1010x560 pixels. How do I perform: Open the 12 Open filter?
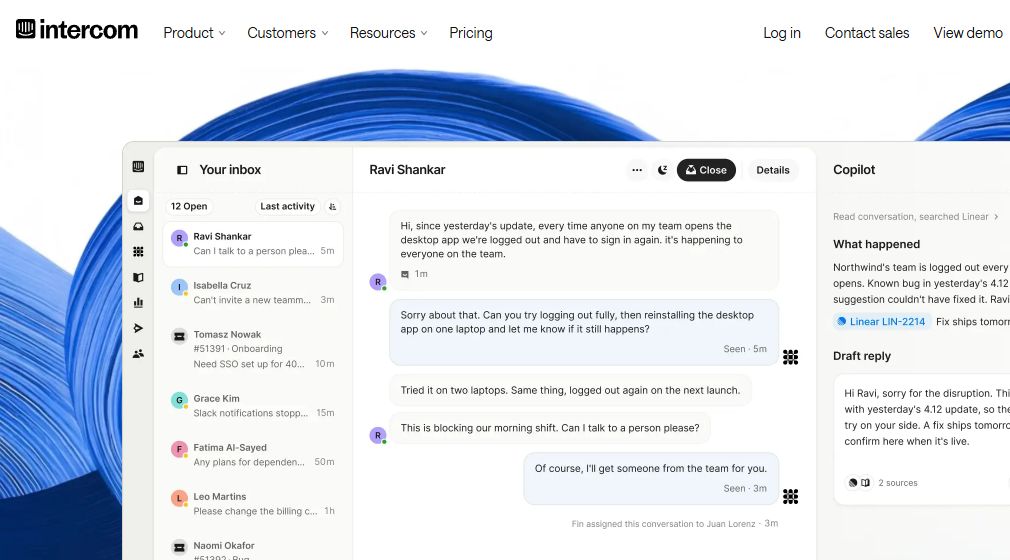point(189,206)
